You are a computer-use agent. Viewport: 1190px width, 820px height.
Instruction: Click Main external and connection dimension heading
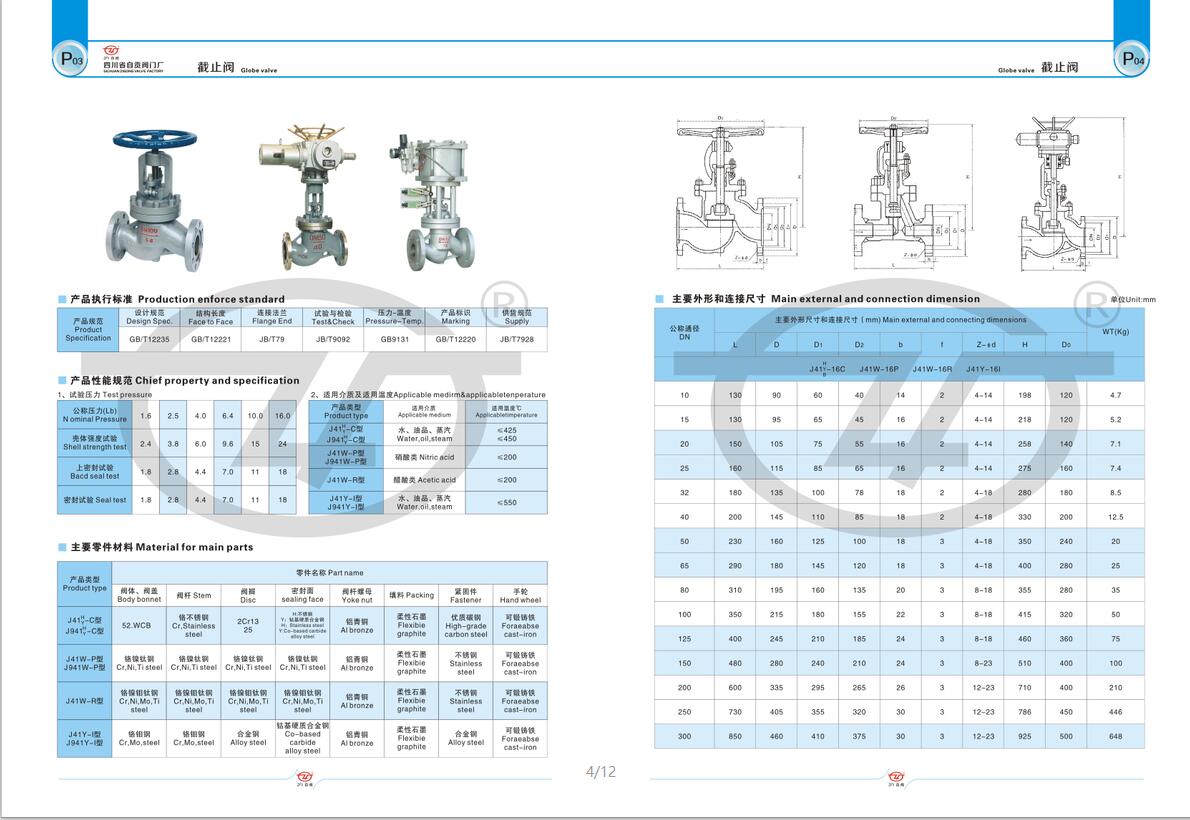(x=825, y=299)
